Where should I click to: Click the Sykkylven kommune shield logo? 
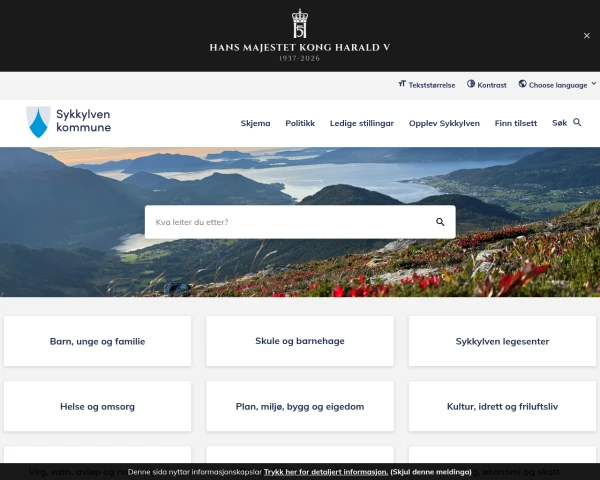tap(38, 122)
